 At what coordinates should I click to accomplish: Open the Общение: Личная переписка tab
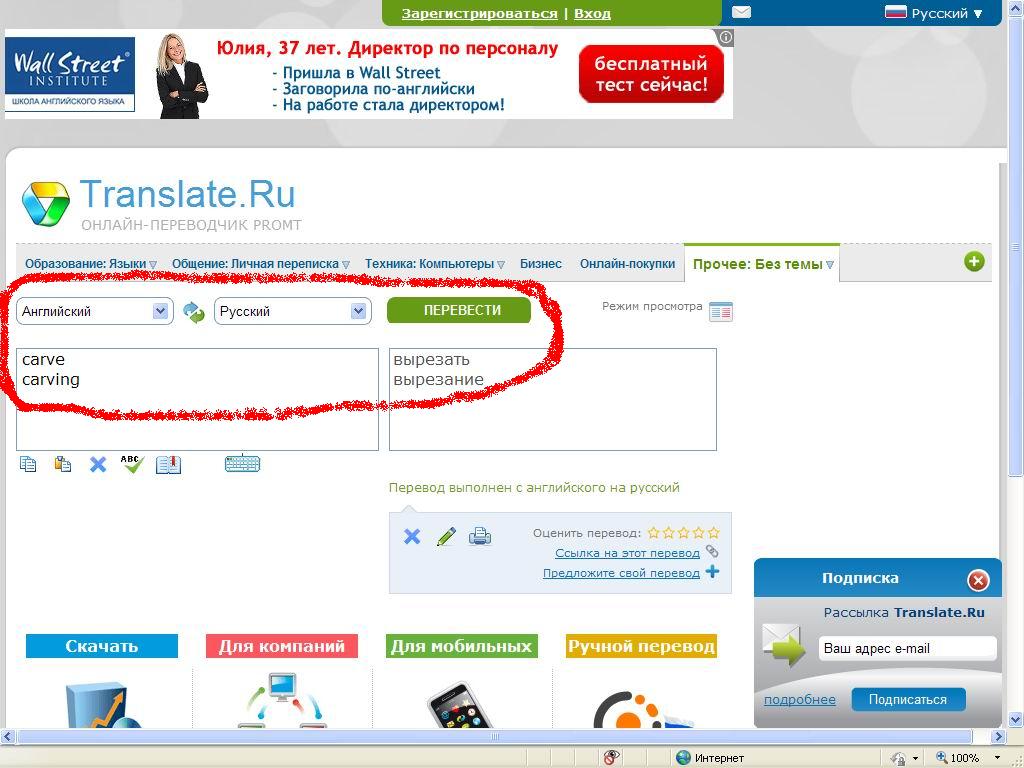[x=255, y=264]
